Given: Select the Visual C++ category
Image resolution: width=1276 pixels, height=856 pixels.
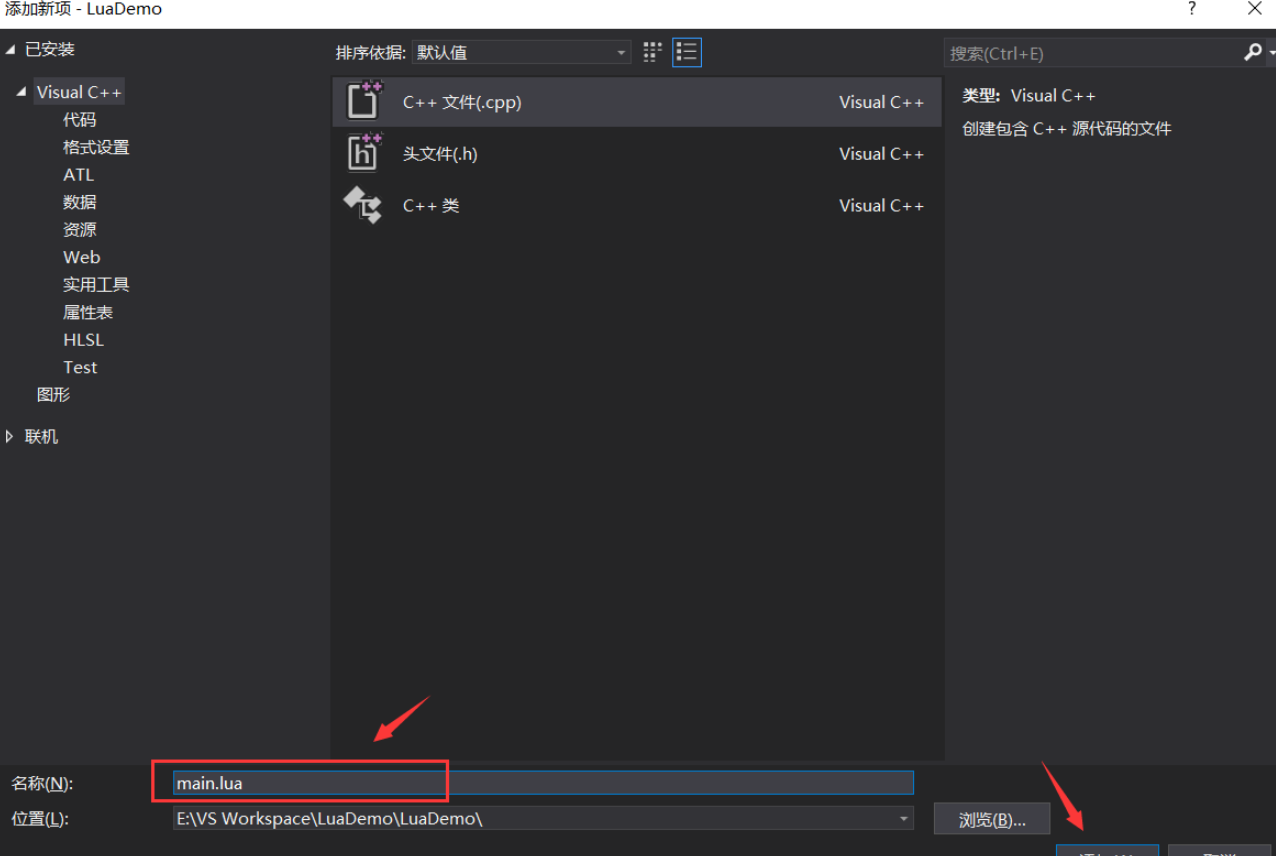Looking at the screenshot, I should (x=79, y=91).
